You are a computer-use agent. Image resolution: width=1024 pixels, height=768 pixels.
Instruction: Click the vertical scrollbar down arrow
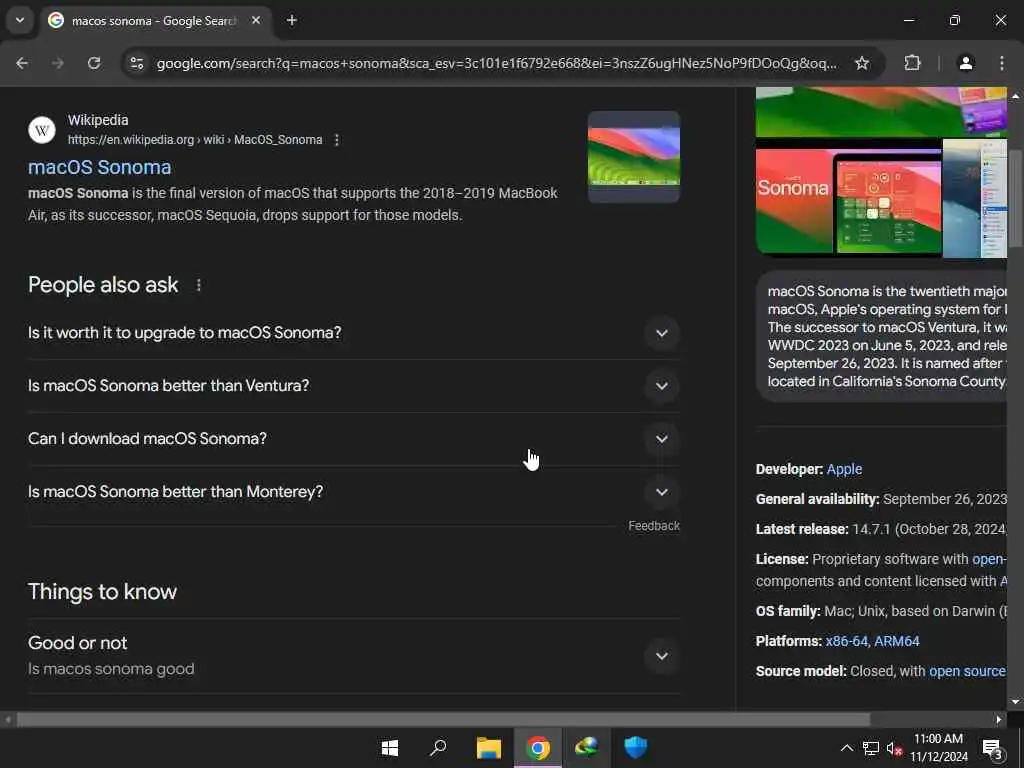pos(1015,702)
